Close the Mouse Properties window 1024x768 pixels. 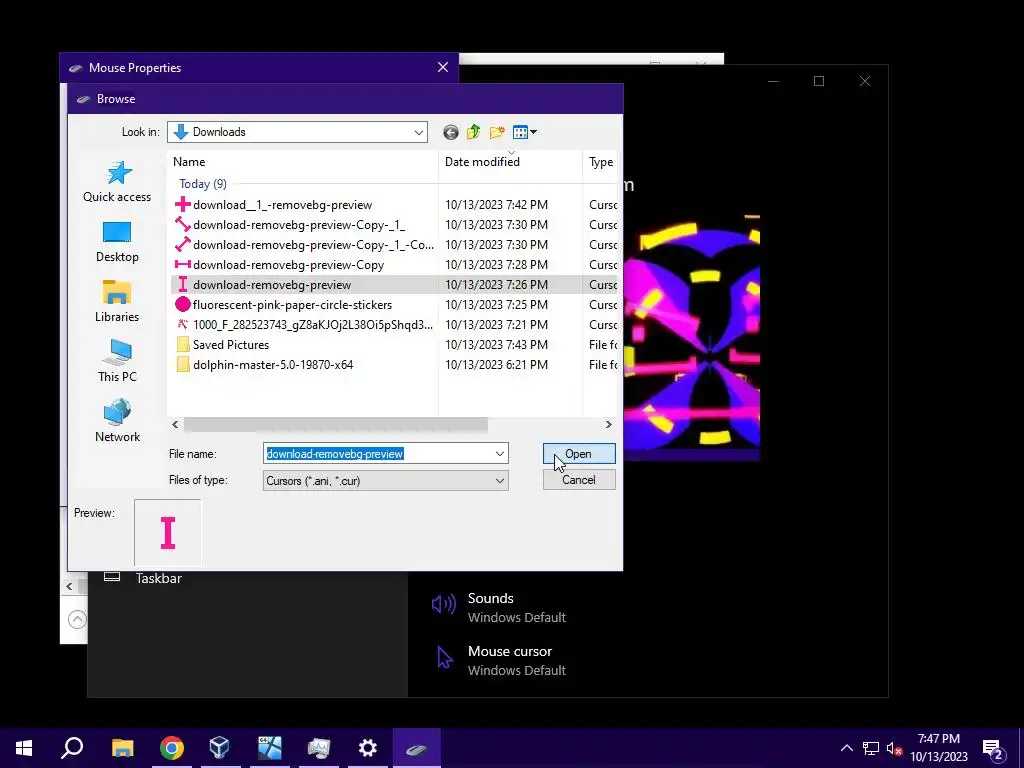(443, 67)
